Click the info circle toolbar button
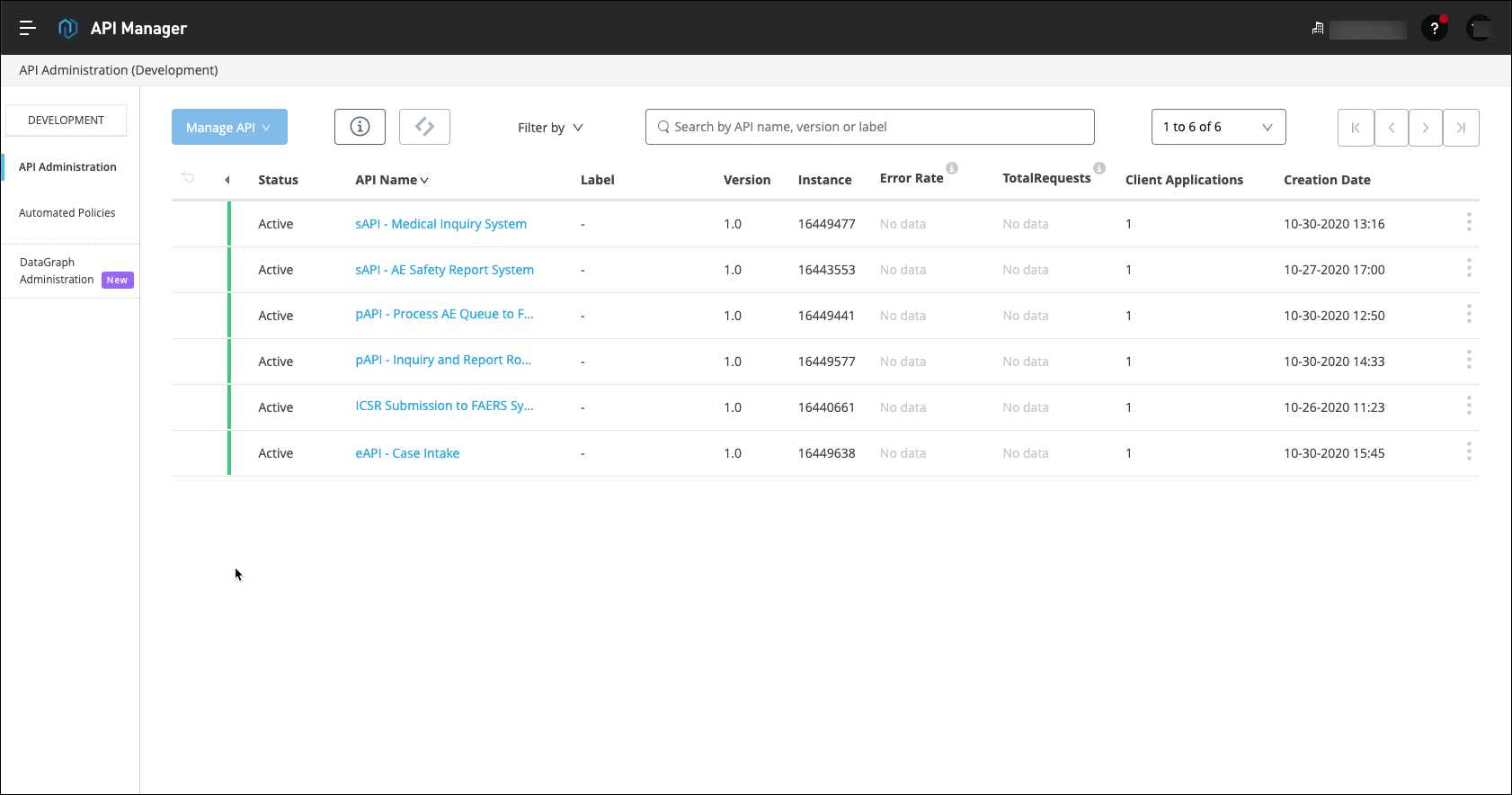 [360, 127]
